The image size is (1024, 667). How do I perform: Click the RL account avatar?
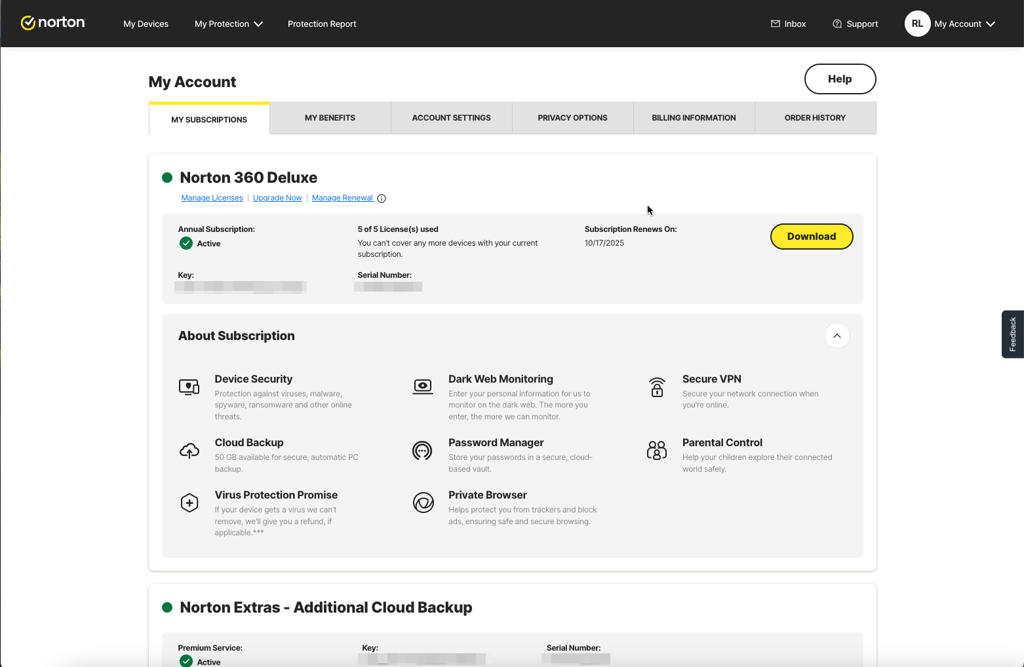917,24
